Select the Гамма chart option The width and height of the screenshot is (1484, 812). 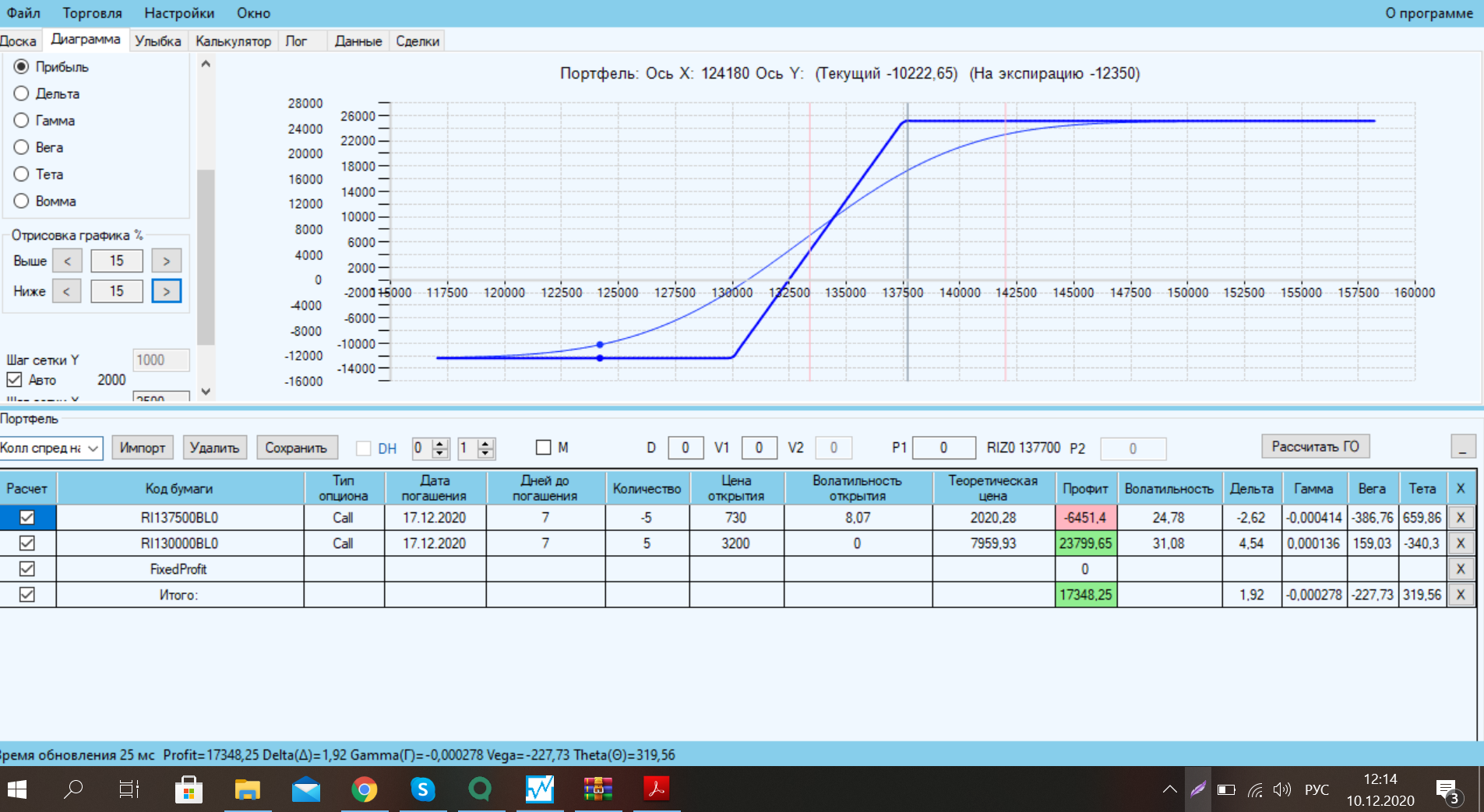coord(21,121)
